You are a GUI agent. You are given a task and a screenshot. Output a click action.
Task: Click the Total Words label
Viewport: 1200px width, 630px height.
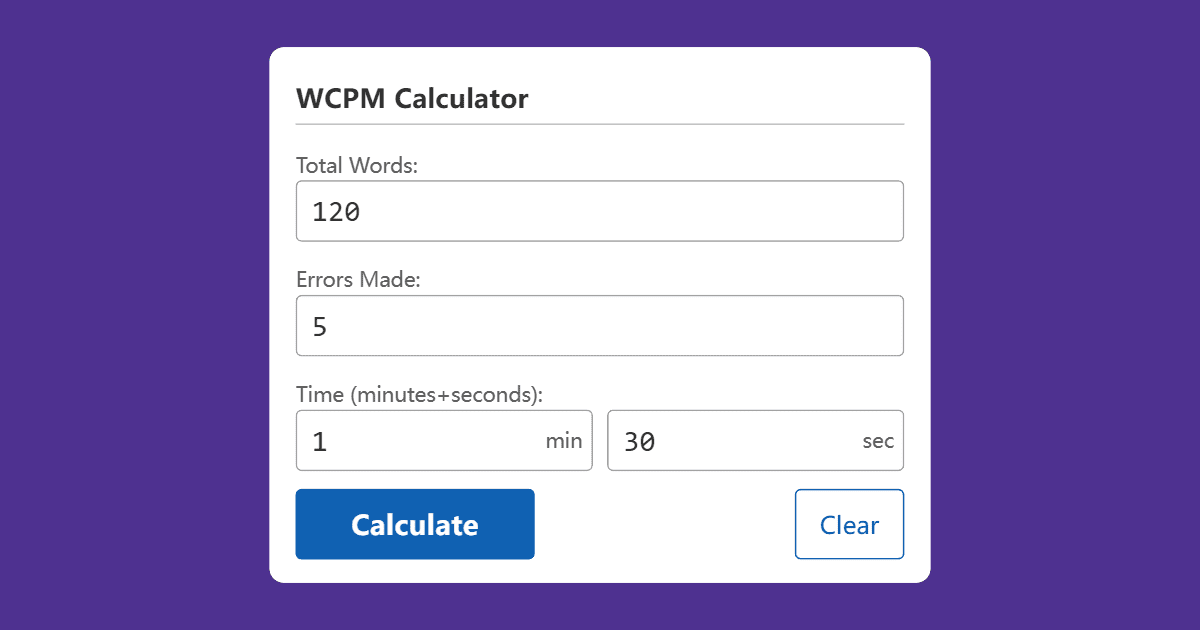pos(357,165)
